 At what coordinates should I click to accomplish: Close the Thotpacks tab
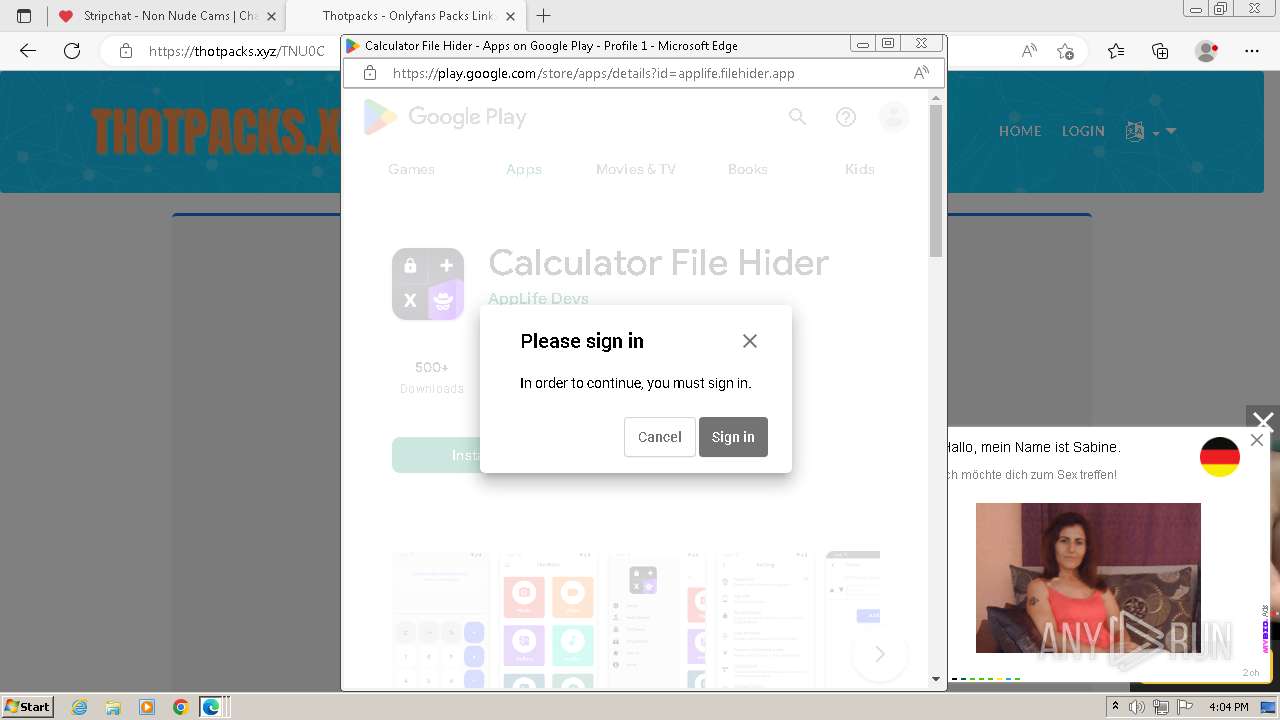[510, 16]
